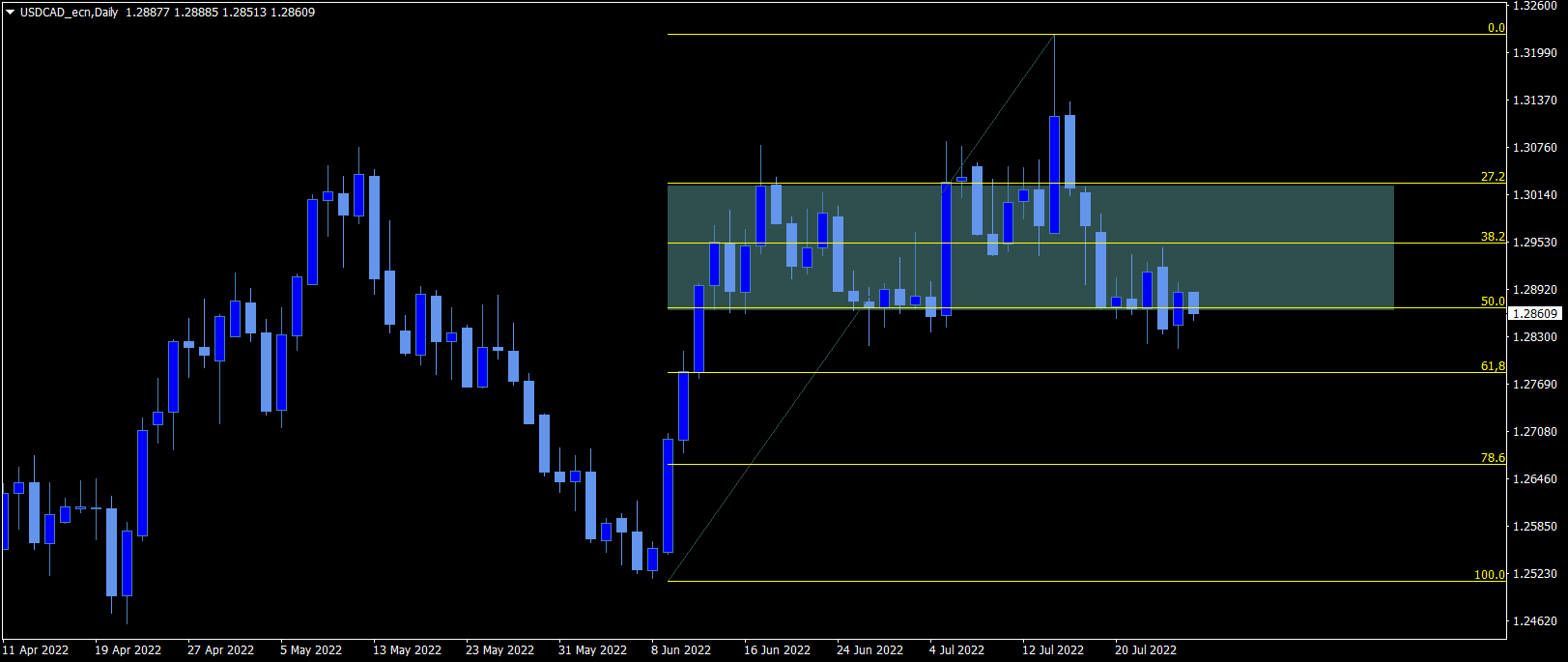Screen dimensions: 1568x662
Task: Click the 4 Jul 2022 date label
Action: pyautogui.click(x=956, y=650)
